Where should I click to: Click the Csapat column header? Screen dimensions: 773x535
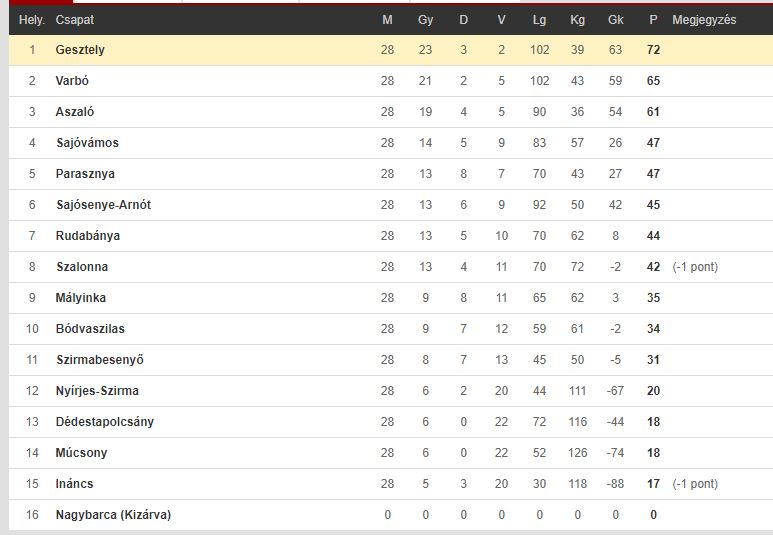[74, 20]
